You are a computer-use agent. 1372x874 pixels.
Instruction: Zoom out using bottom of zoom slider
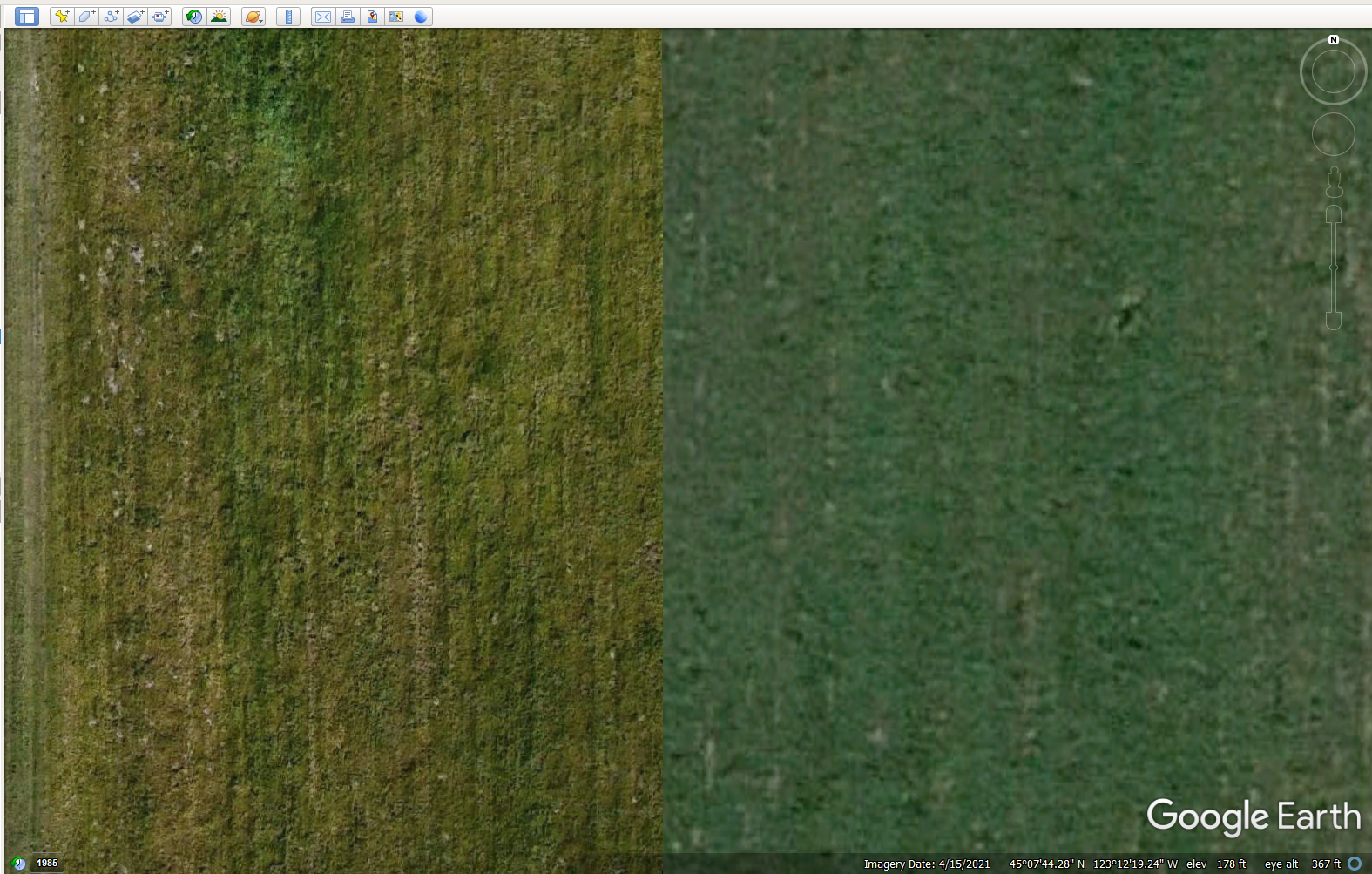point(1334,321)
